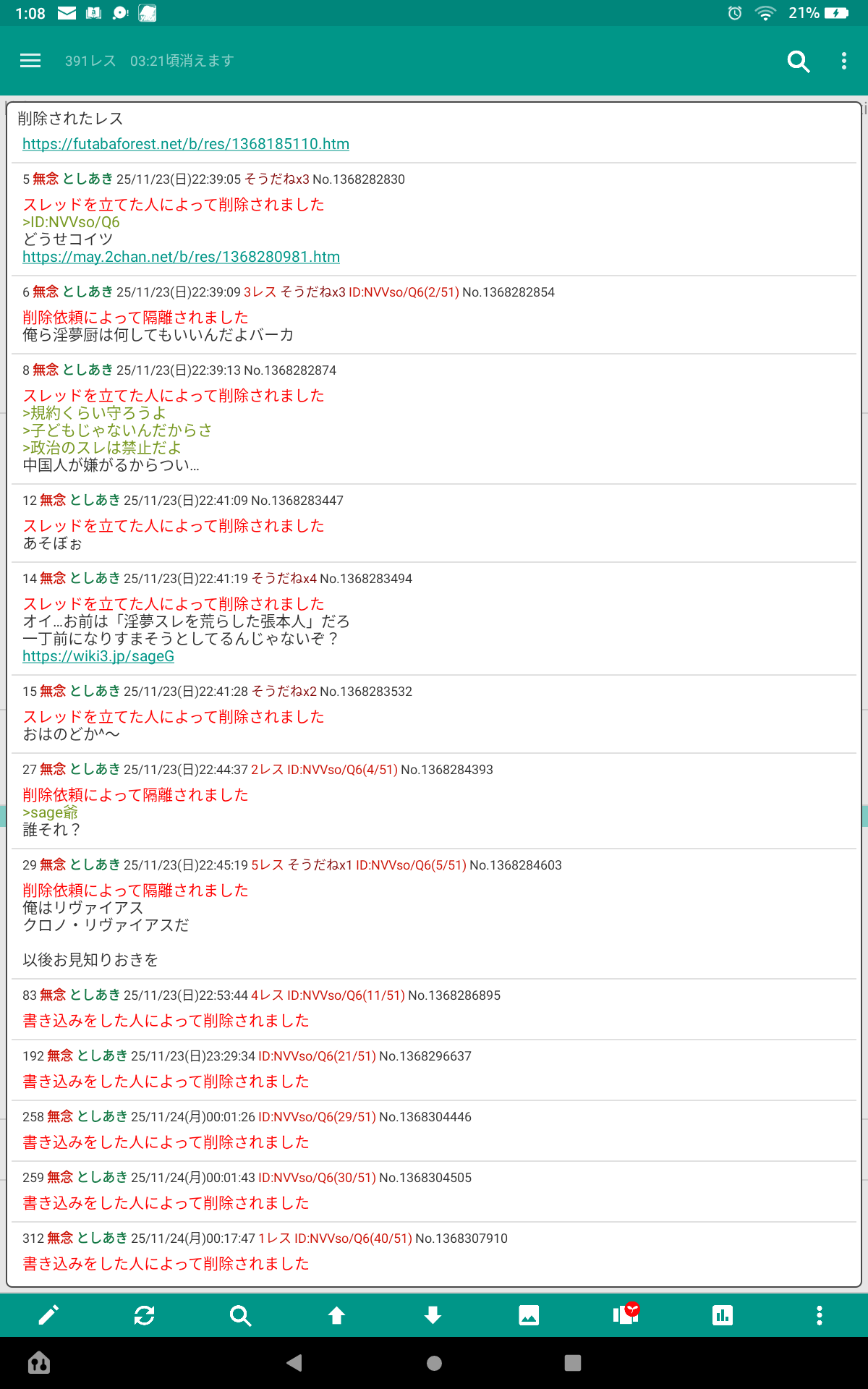Open the hamburger navigation menu

point(30,61)
